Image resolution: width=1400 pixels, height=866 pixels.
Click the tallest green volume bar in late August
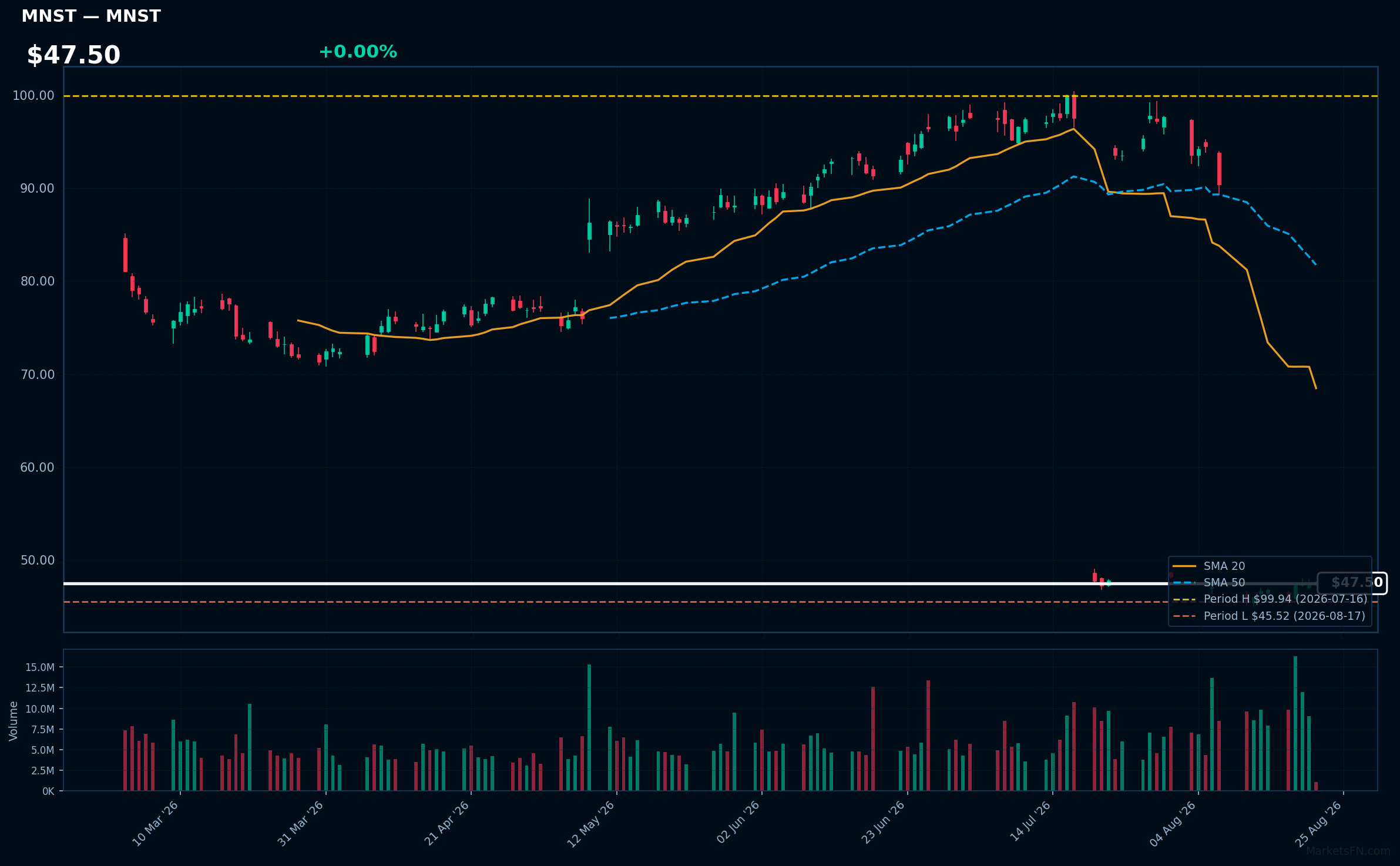coord(1295,723)
